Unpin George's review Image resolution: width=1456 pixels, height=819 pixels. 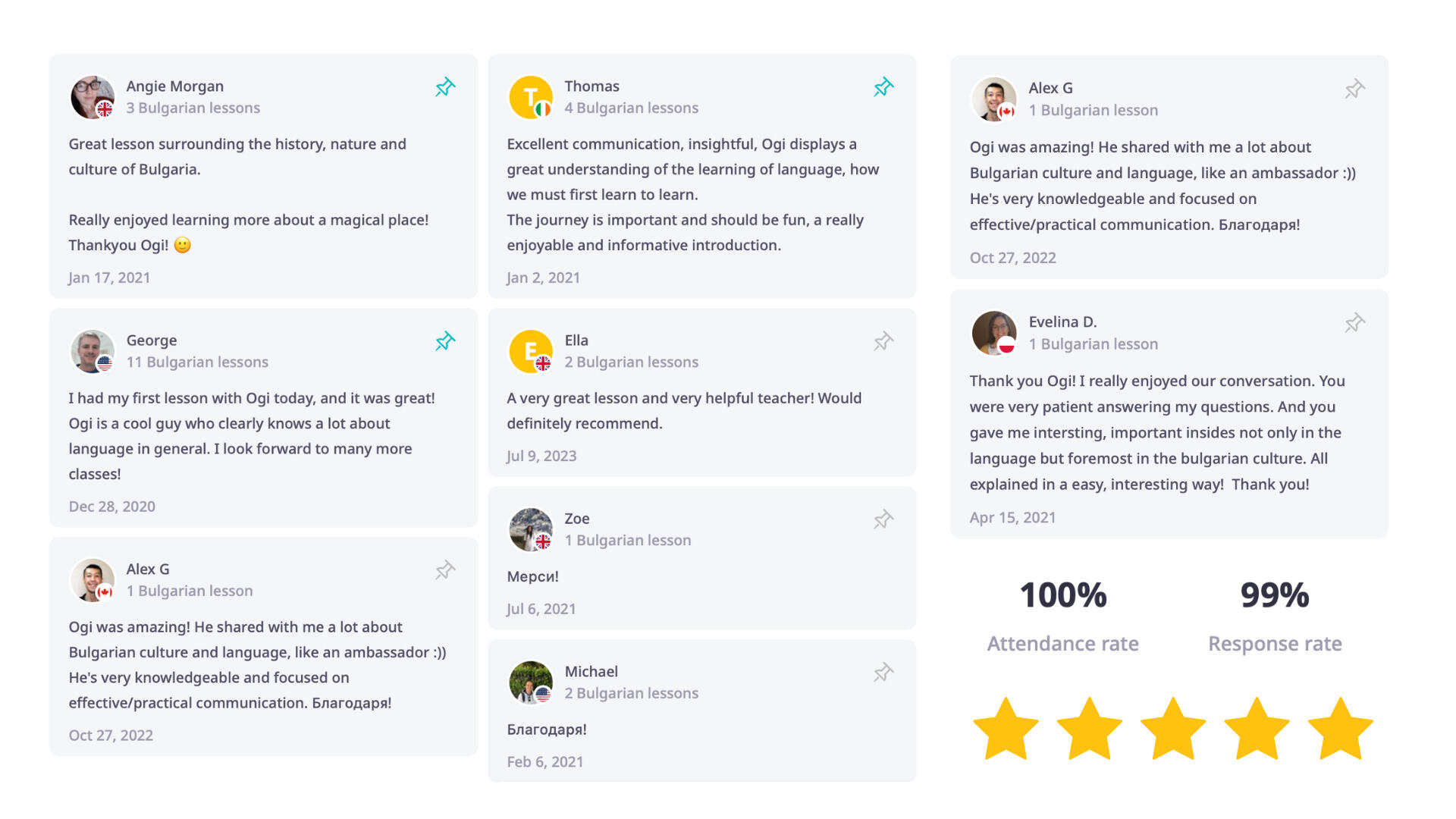point(445,341)
